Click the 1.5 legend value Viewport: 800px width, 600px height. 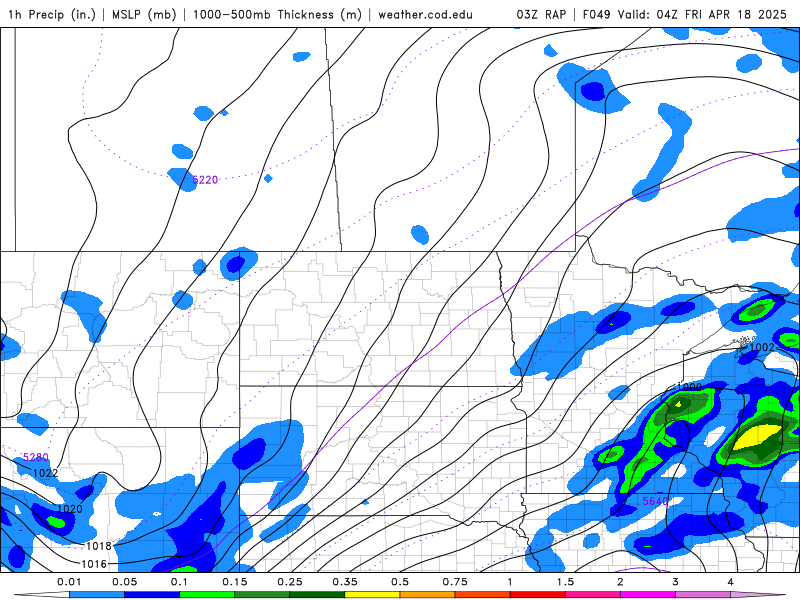tap(565, 582)
